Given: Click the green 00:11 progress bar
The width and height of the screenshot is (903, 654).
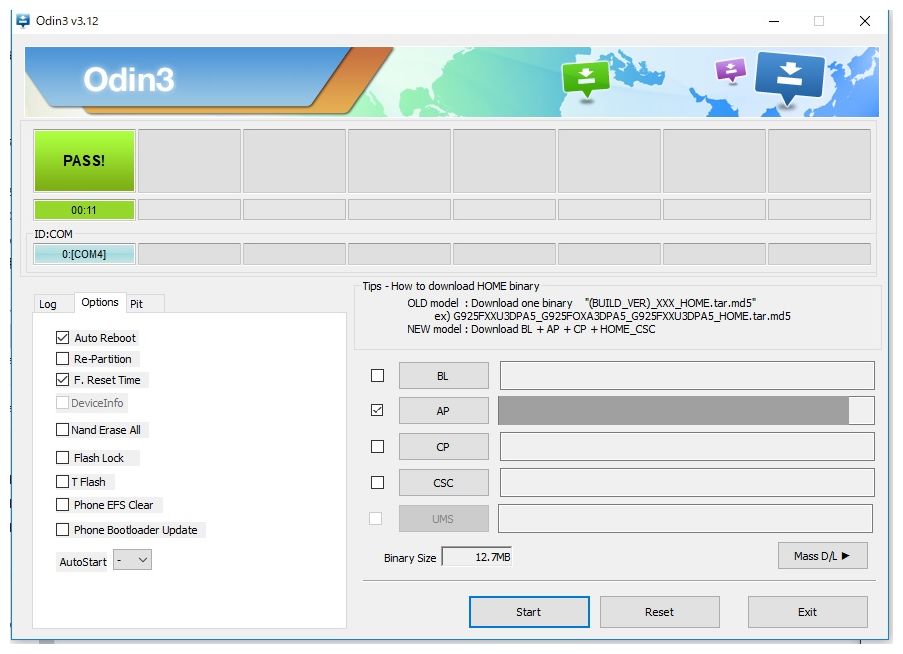Looking at the screenshot, I should pyautogui.click(x=84, y=210).
